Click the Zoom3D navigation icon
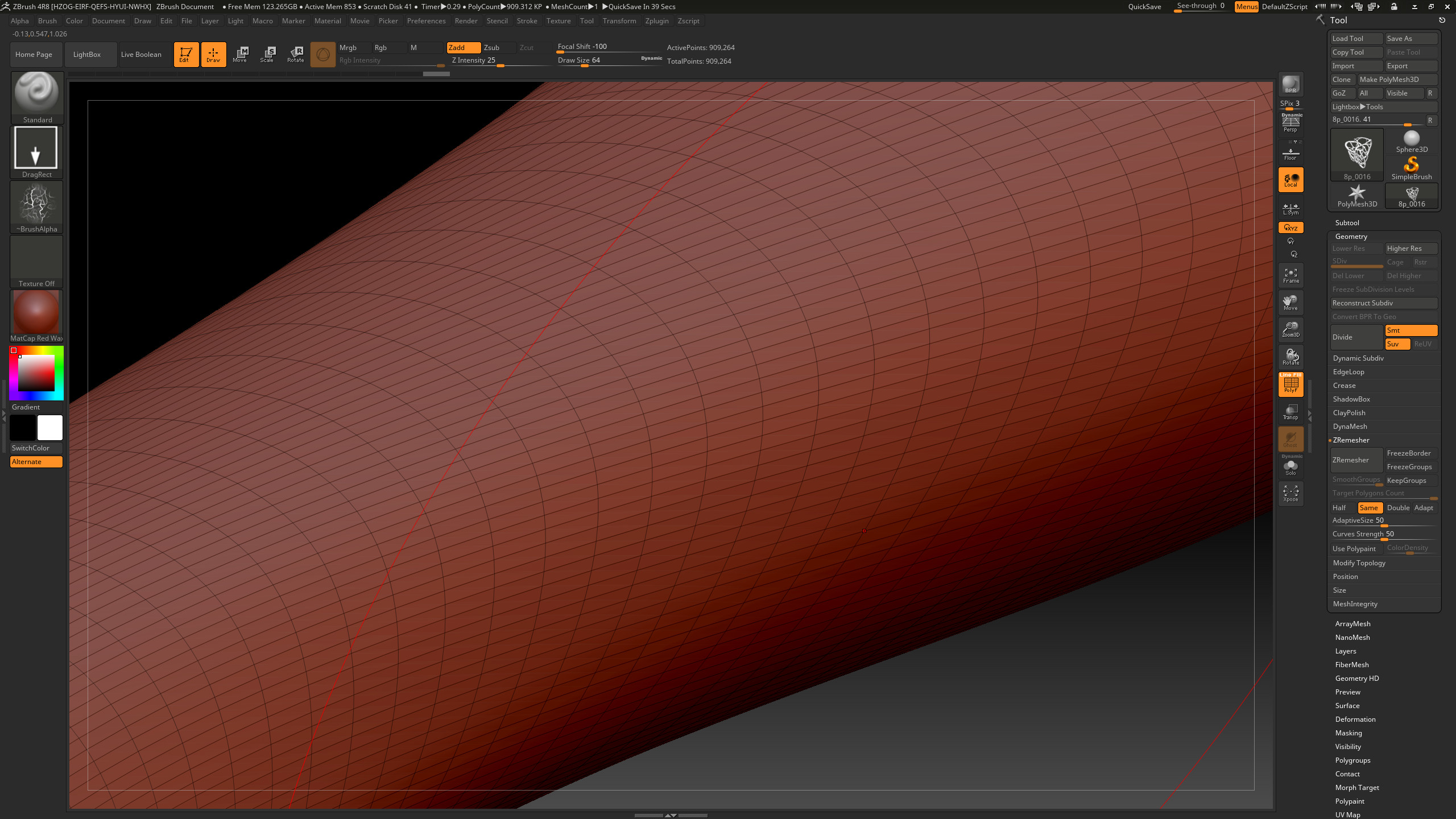This screenshot has width=1456, height=819. (x=1290, y=330)
